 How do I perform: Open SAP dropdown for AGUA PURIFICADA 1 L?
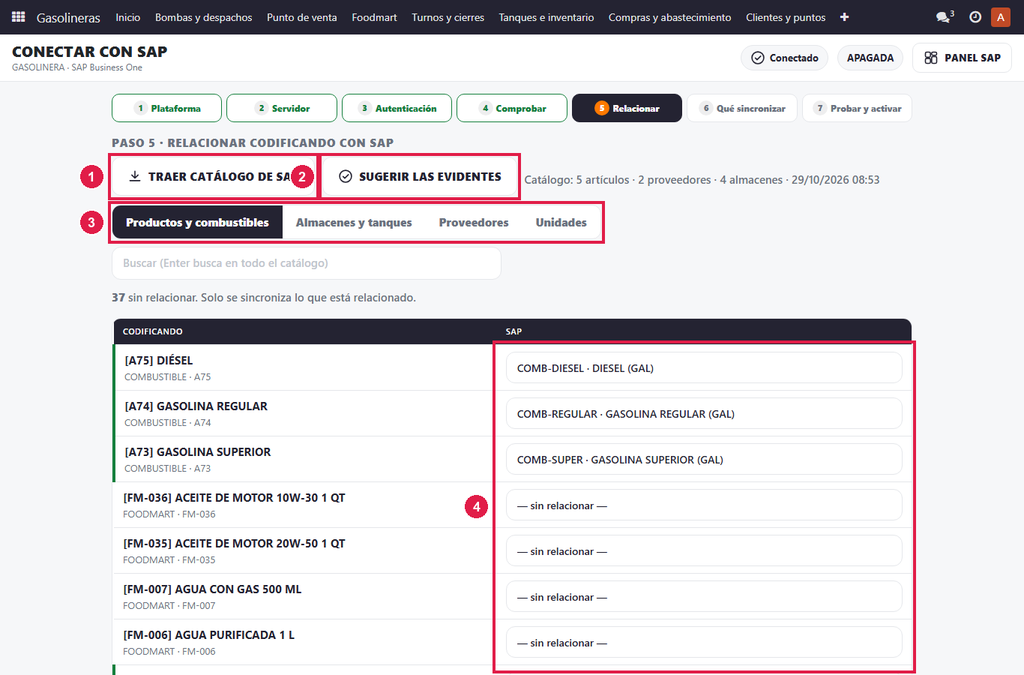[x=704, y=642]
